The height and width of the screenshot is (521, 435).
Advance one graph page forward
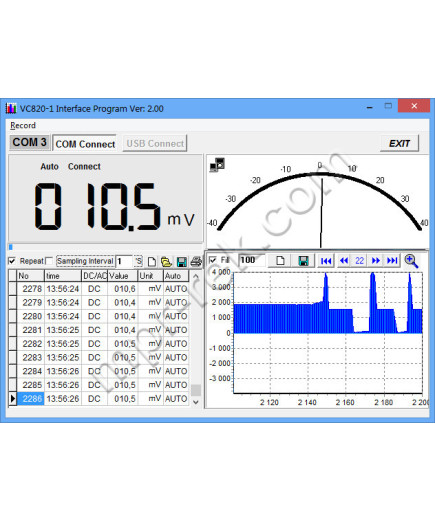click(x=376, y=261)
